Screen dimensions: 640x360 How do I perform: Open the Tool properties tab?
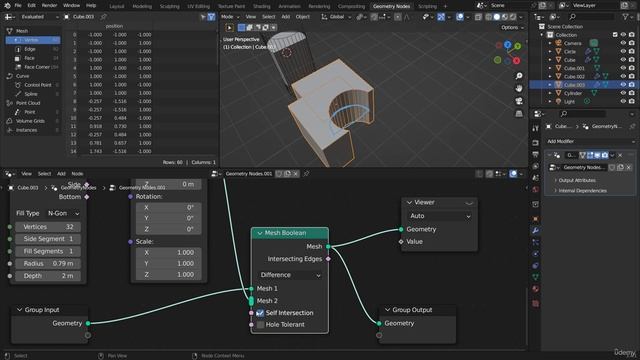[x=535, y=129]
